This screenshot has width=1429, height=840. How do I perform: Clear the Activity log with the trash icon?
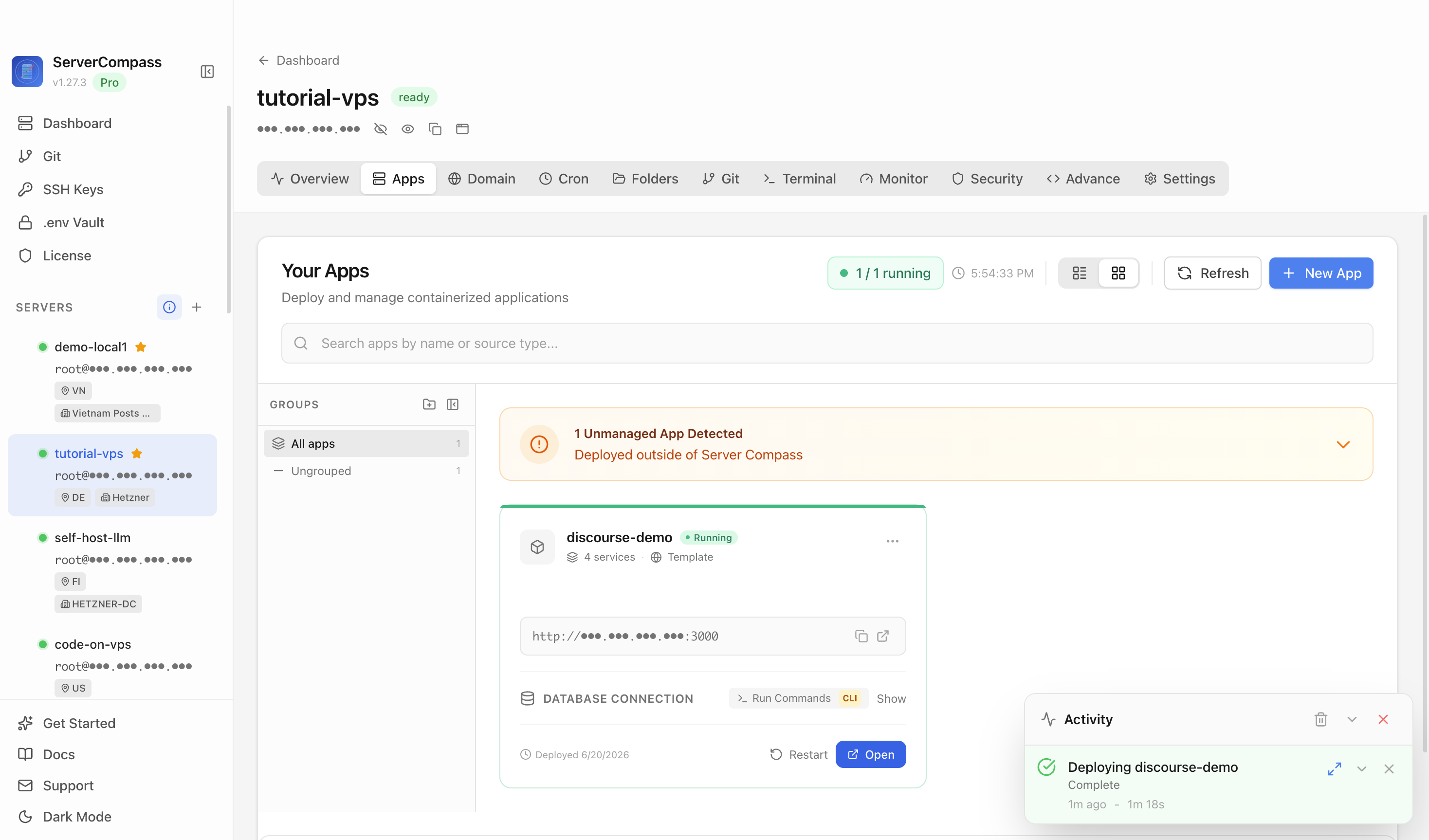(1320, 719)
